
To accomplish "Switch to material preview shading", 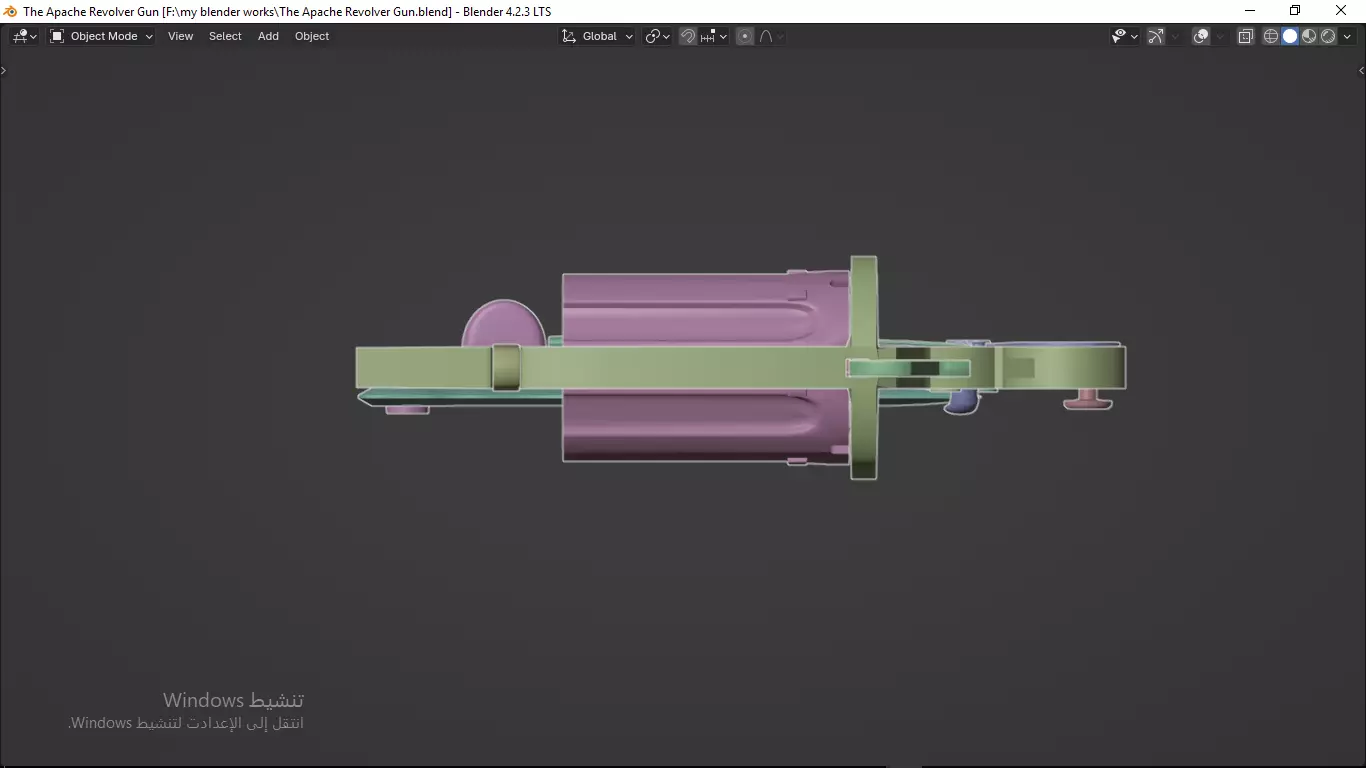I will pos(1309,36).
